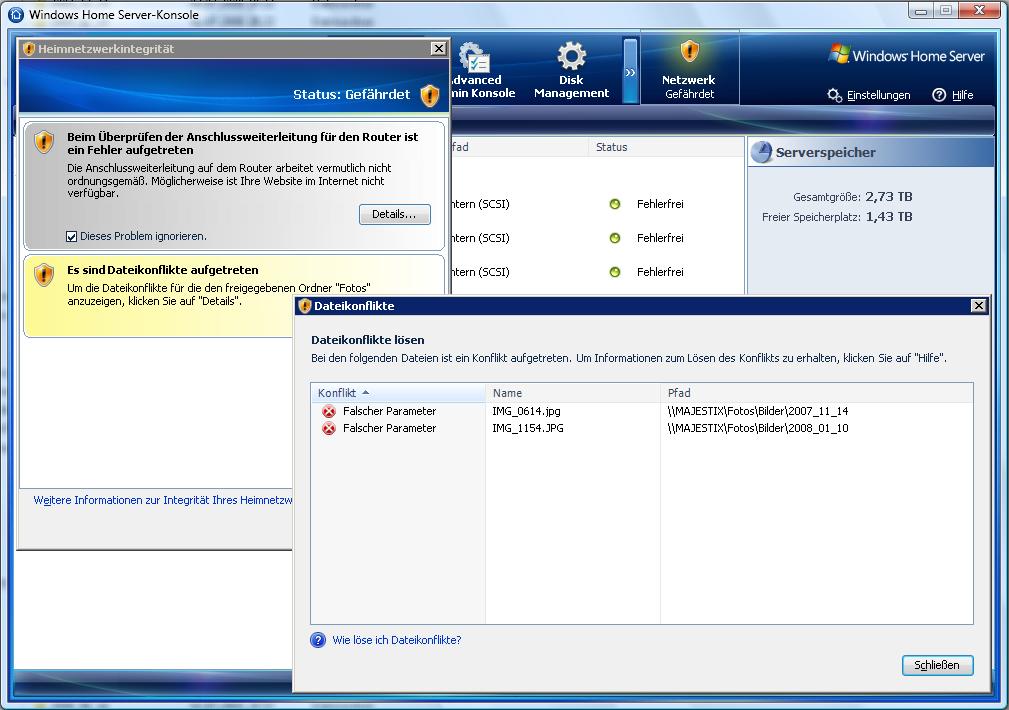Screen dimensions: 1009x710
Task: Click the Netzwerk Gefährdet shield icon
Action: coord(689,51)
